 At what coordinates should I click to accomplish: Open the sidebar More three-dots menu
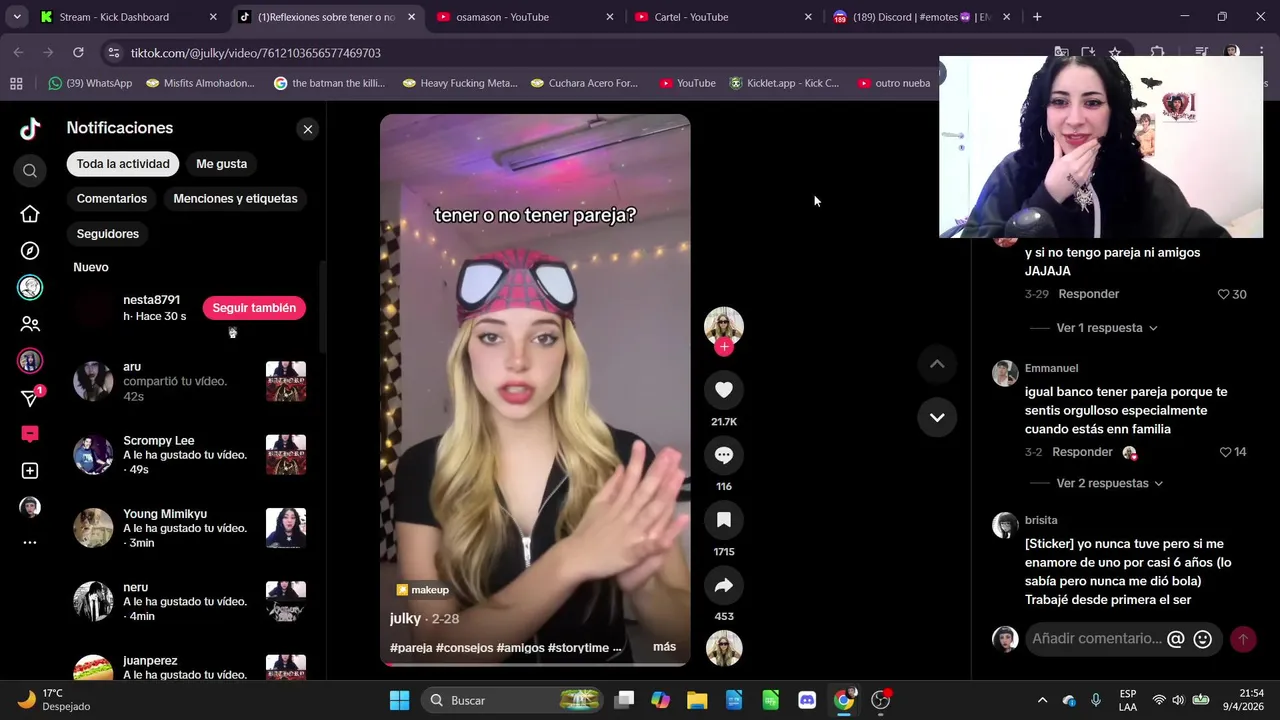click(30, 543)
